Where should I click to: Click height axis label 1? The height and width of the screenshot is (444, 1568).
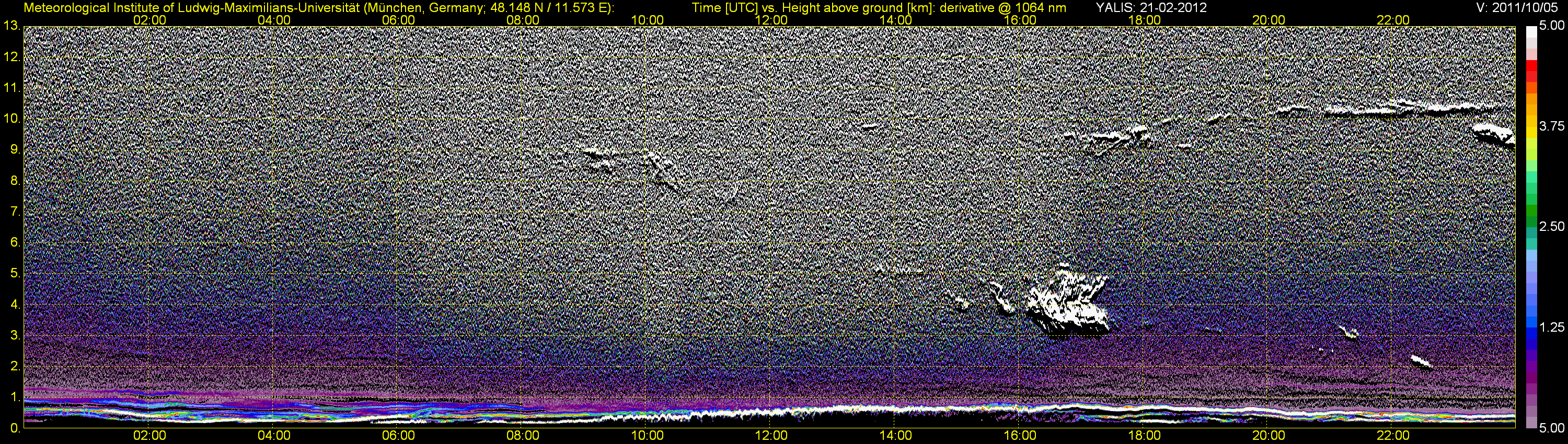tap(15, 398)
